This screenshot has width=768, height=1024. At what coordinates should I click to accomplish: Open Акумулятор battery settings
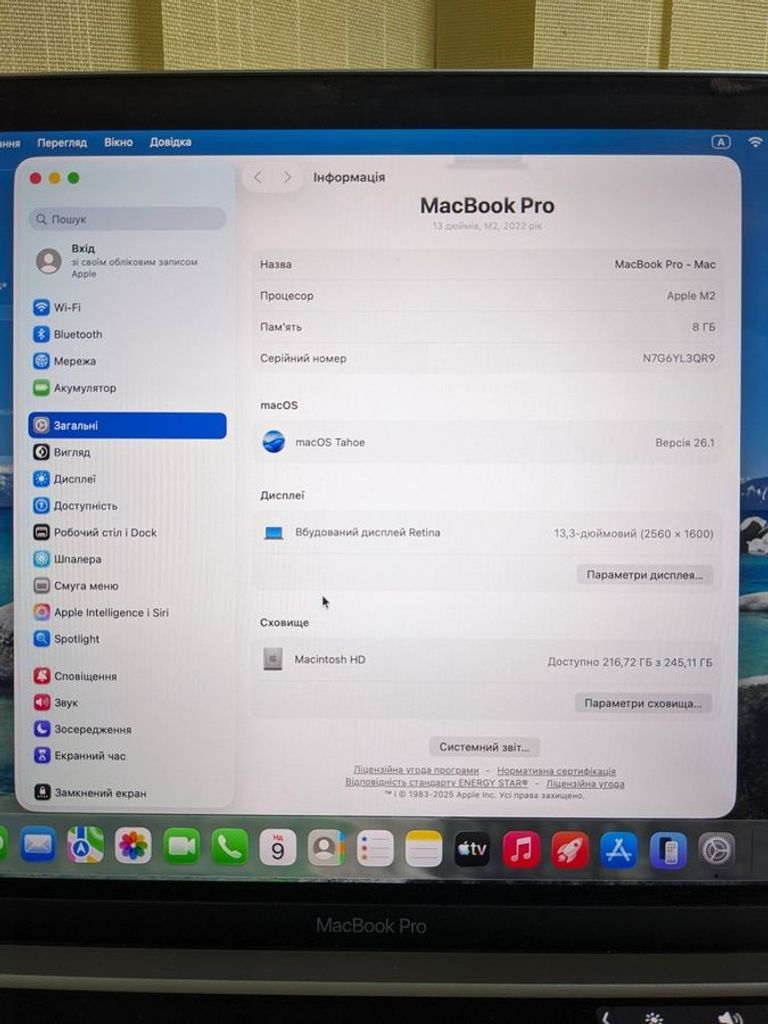tap(74, 387)
